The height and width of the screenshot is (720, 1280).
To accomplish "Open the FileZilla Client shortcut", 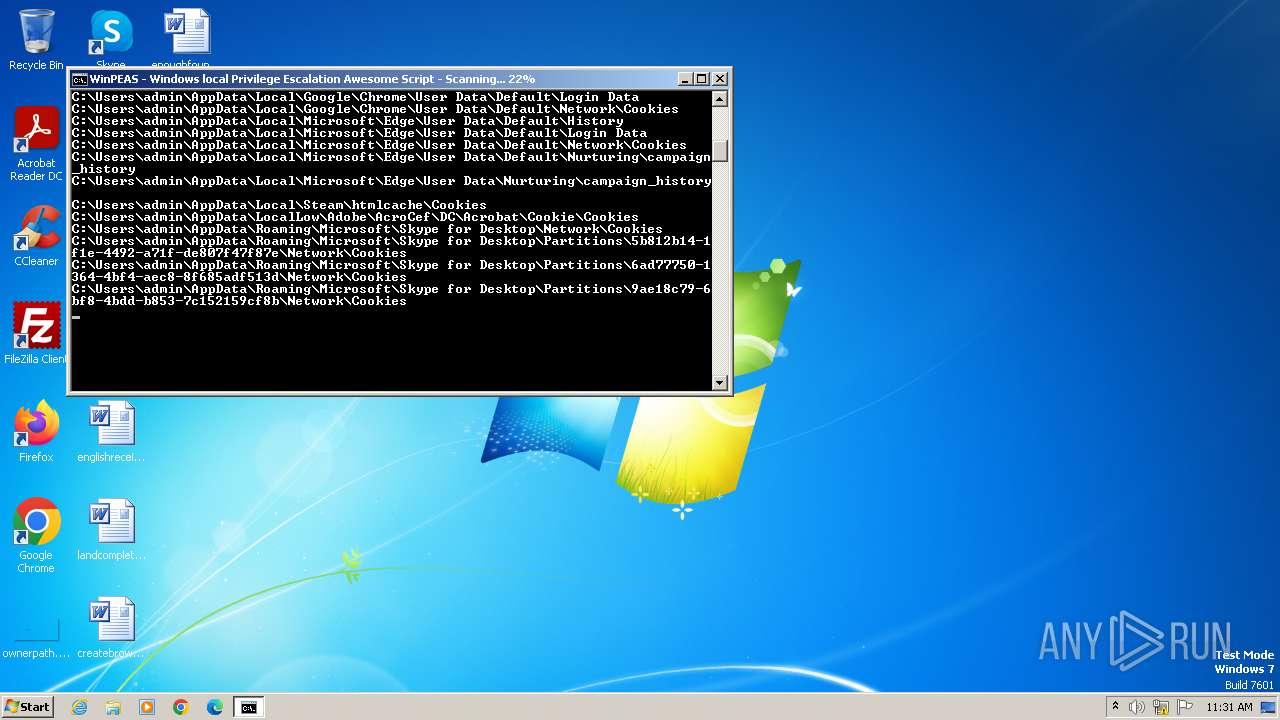I will (36, 334).
